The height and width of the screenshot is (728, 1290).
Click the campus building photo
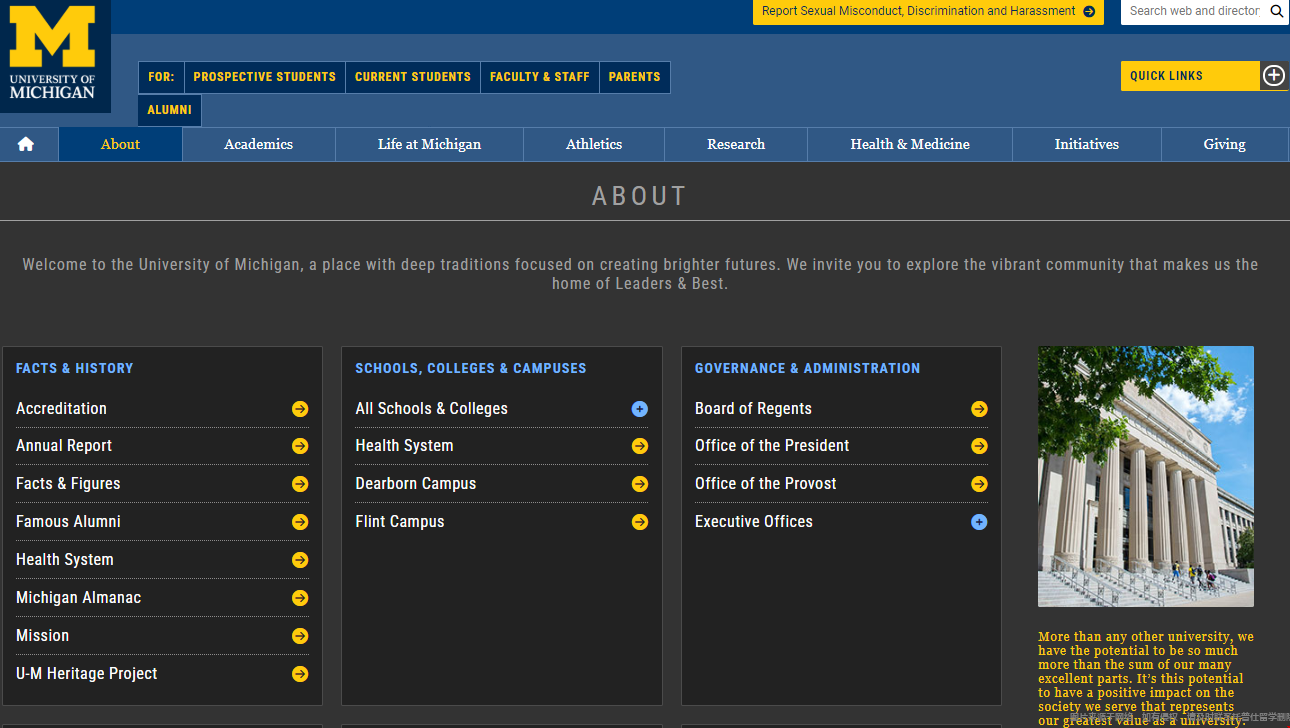pyautogui.click(x=1146, y=476)
